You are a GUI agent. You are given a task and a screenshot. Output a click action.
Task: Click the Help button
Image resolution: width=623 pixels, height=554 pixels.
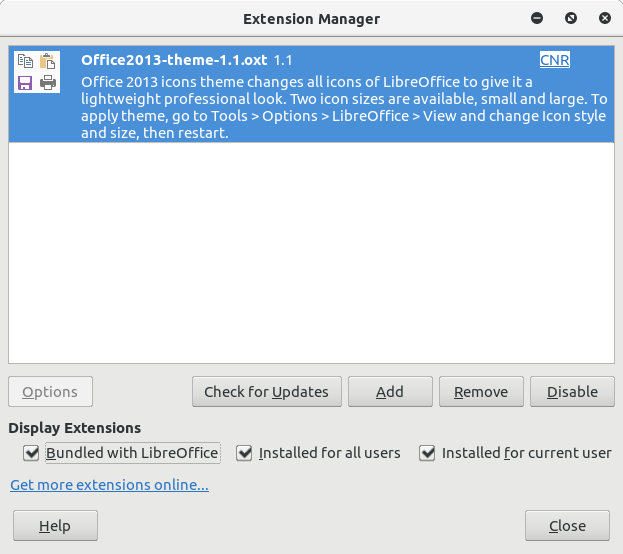point(55,526)
